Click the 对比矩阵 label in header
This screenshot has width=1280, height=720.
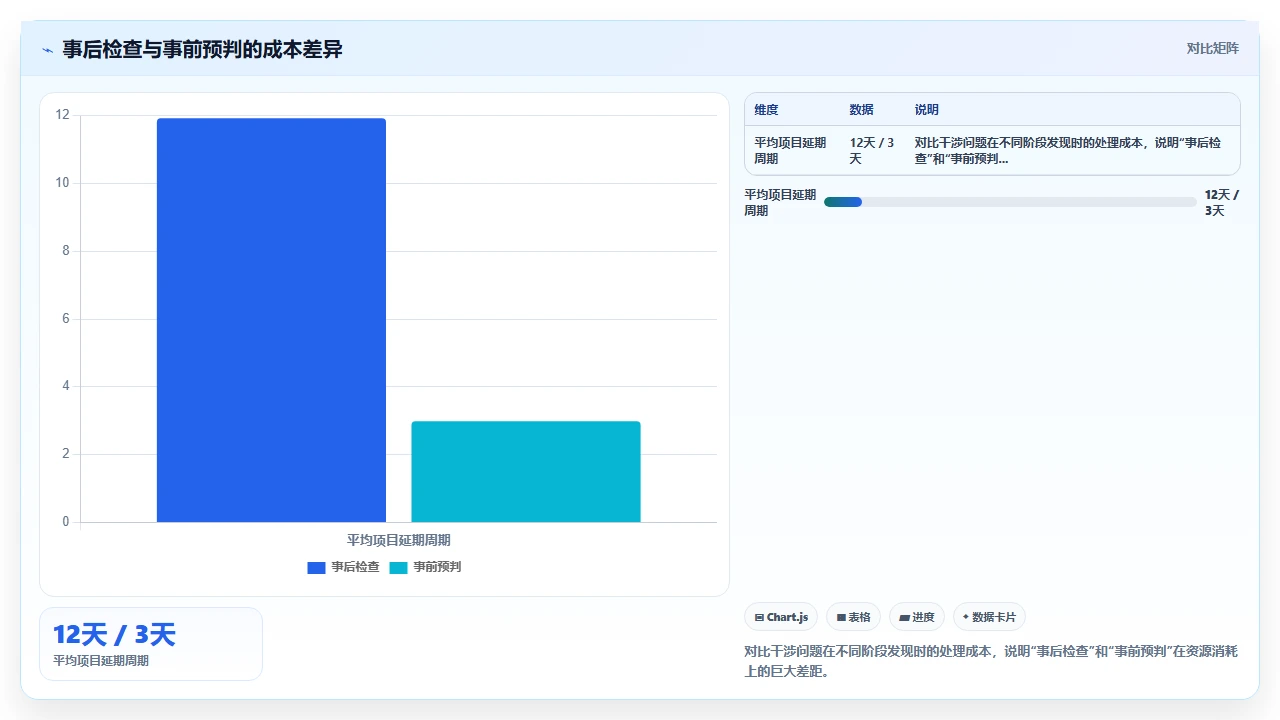1212,48
